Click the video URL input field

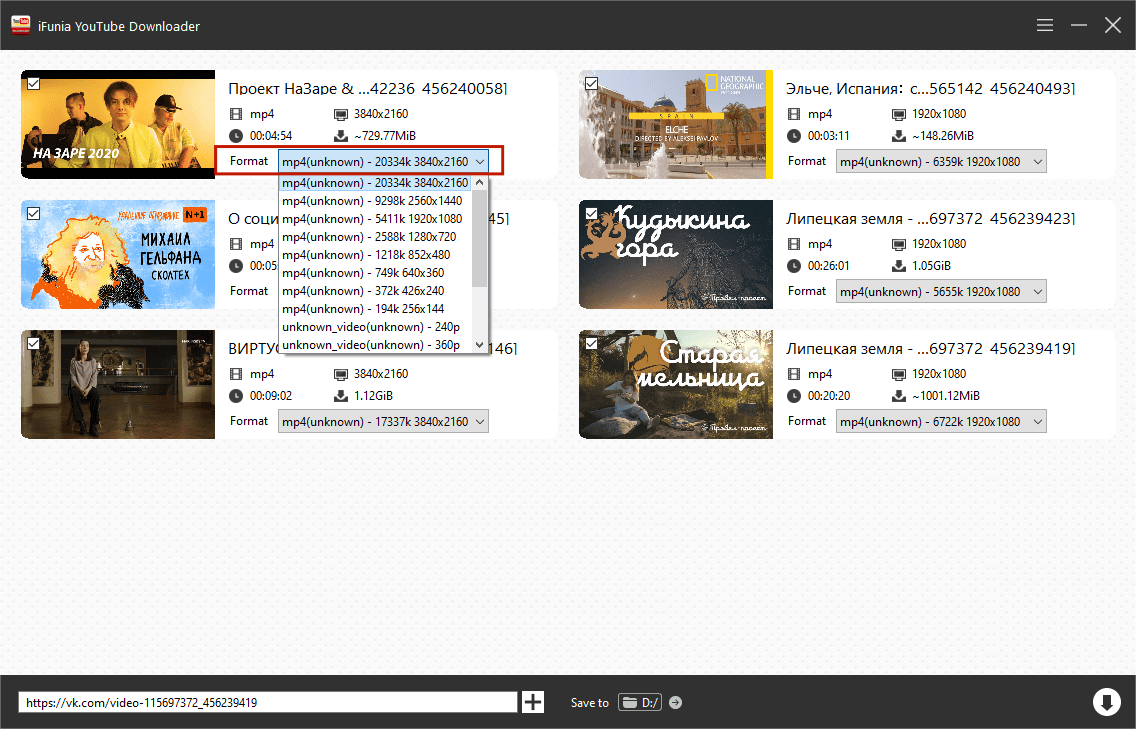coord(267,702)
